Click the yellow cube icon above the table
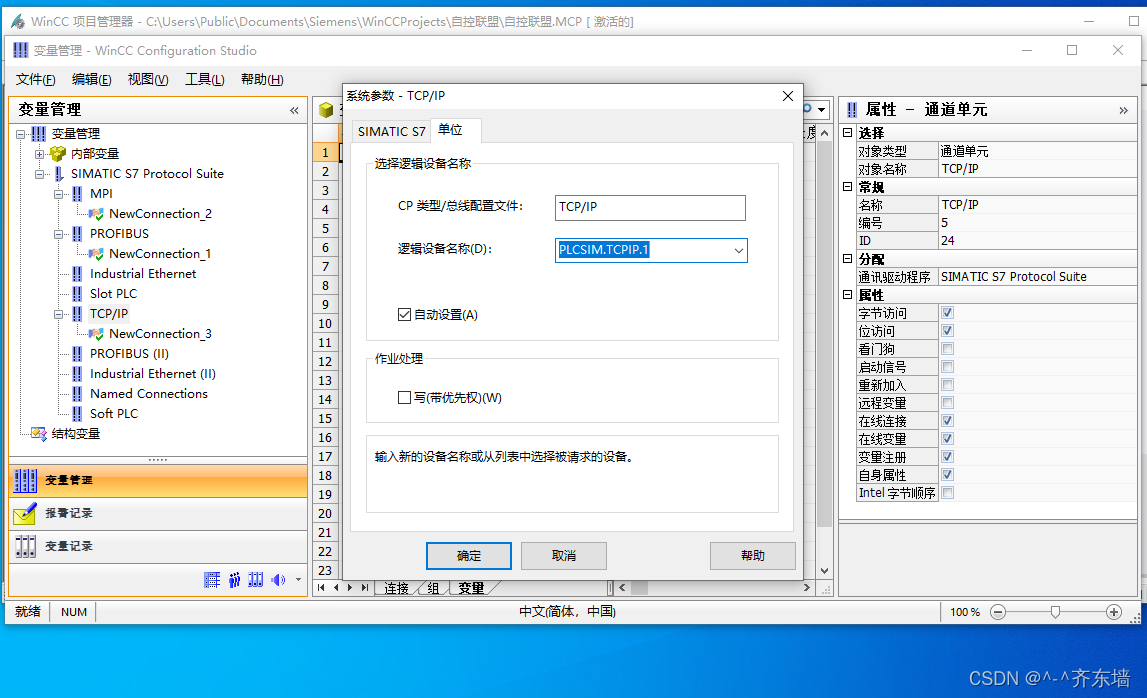This screenshot has height=698, width=1147. pos(326,110)
